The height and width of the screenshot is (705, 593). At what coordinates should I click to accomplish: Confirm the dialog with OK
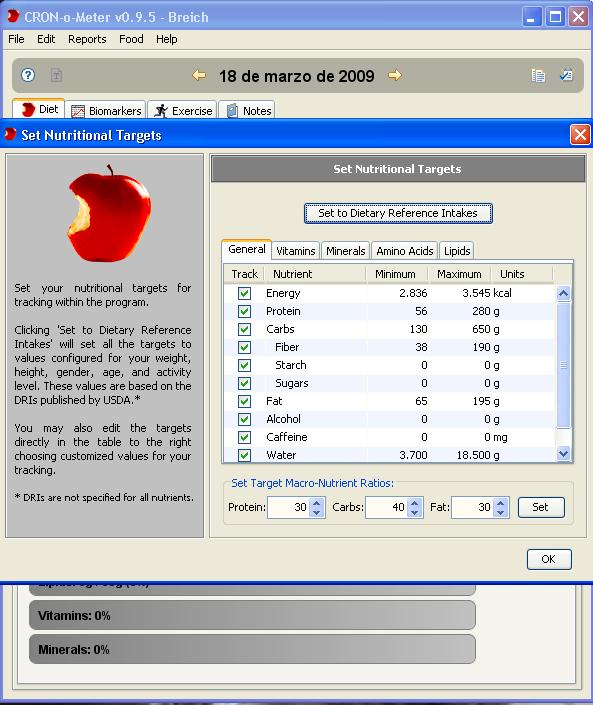click(549, 559)
